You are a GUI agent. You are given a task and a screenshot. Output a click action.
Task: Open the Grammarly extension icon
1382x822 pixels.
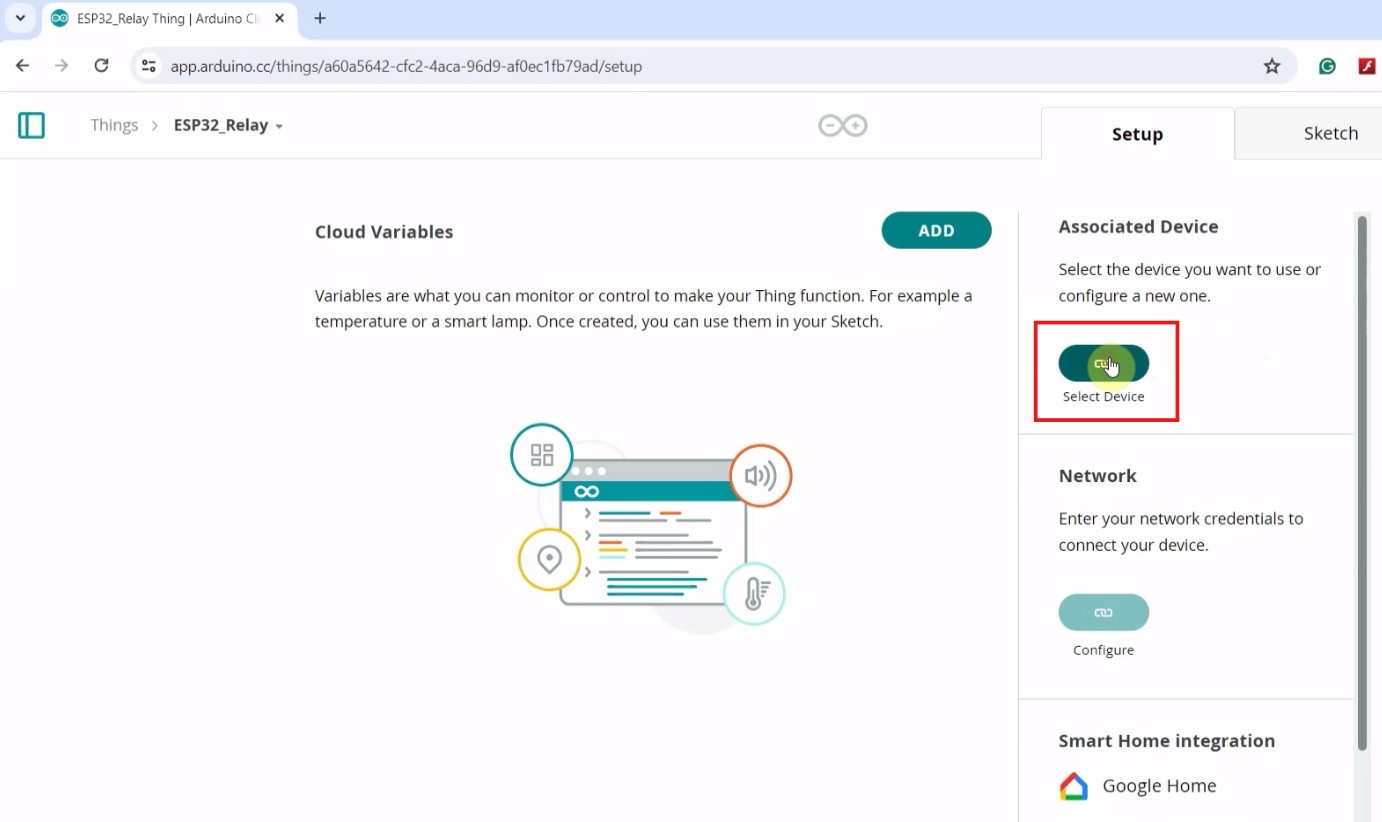[x=1327, y=66]
